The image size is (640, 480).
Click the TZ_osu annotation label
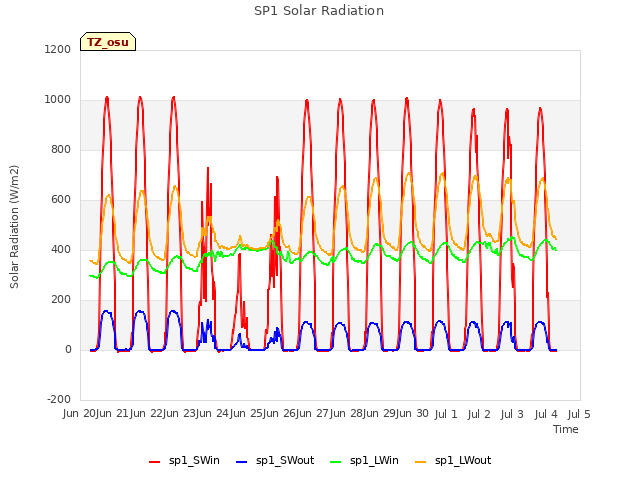pyautogui.click(x=108, y=42)
